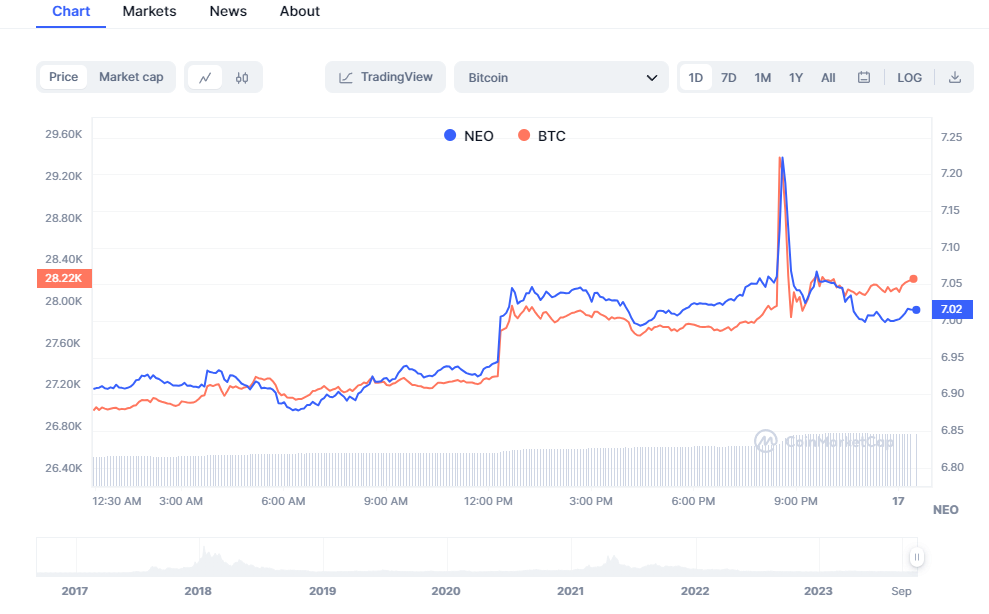Select the 7D time range
The height and width of the screenshot is (614, 989).
coord(729,78)
